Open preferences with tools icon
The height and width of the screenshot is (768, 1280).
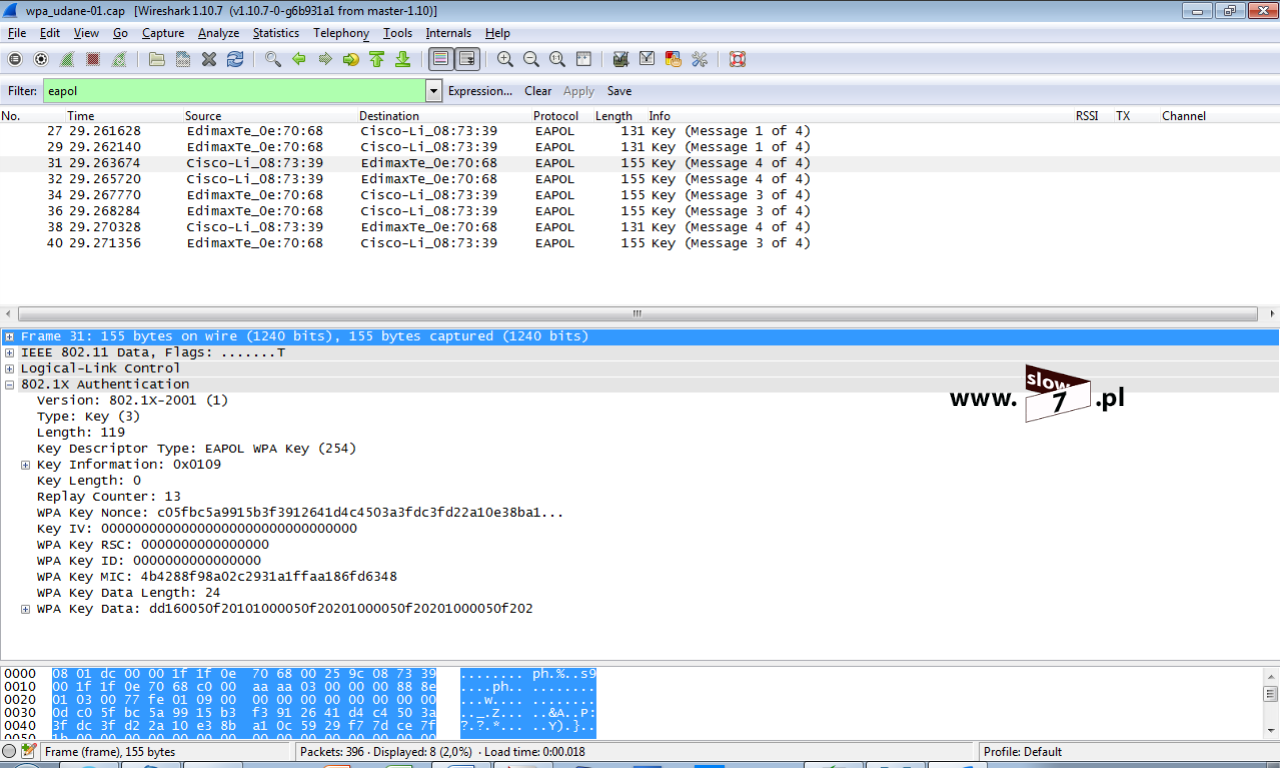(699, 59)
